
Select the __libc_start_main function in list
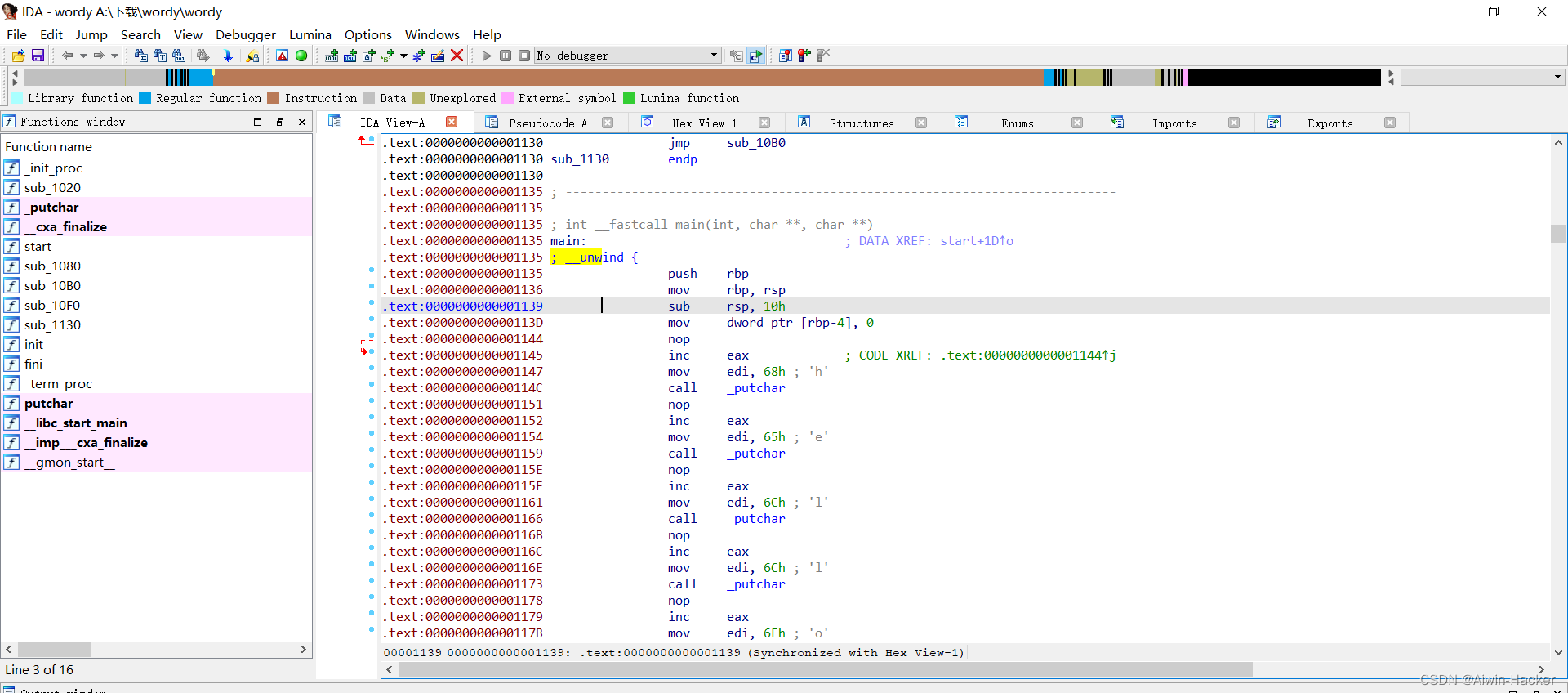pos(76,423)
